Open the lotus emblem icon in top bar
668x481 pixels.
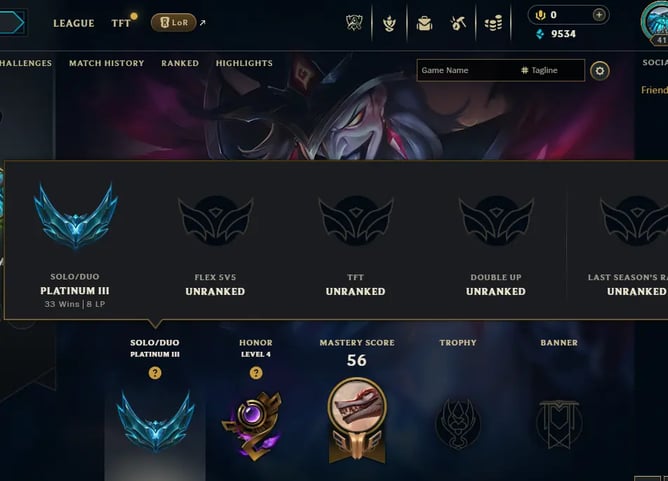(x=389, y=23)
